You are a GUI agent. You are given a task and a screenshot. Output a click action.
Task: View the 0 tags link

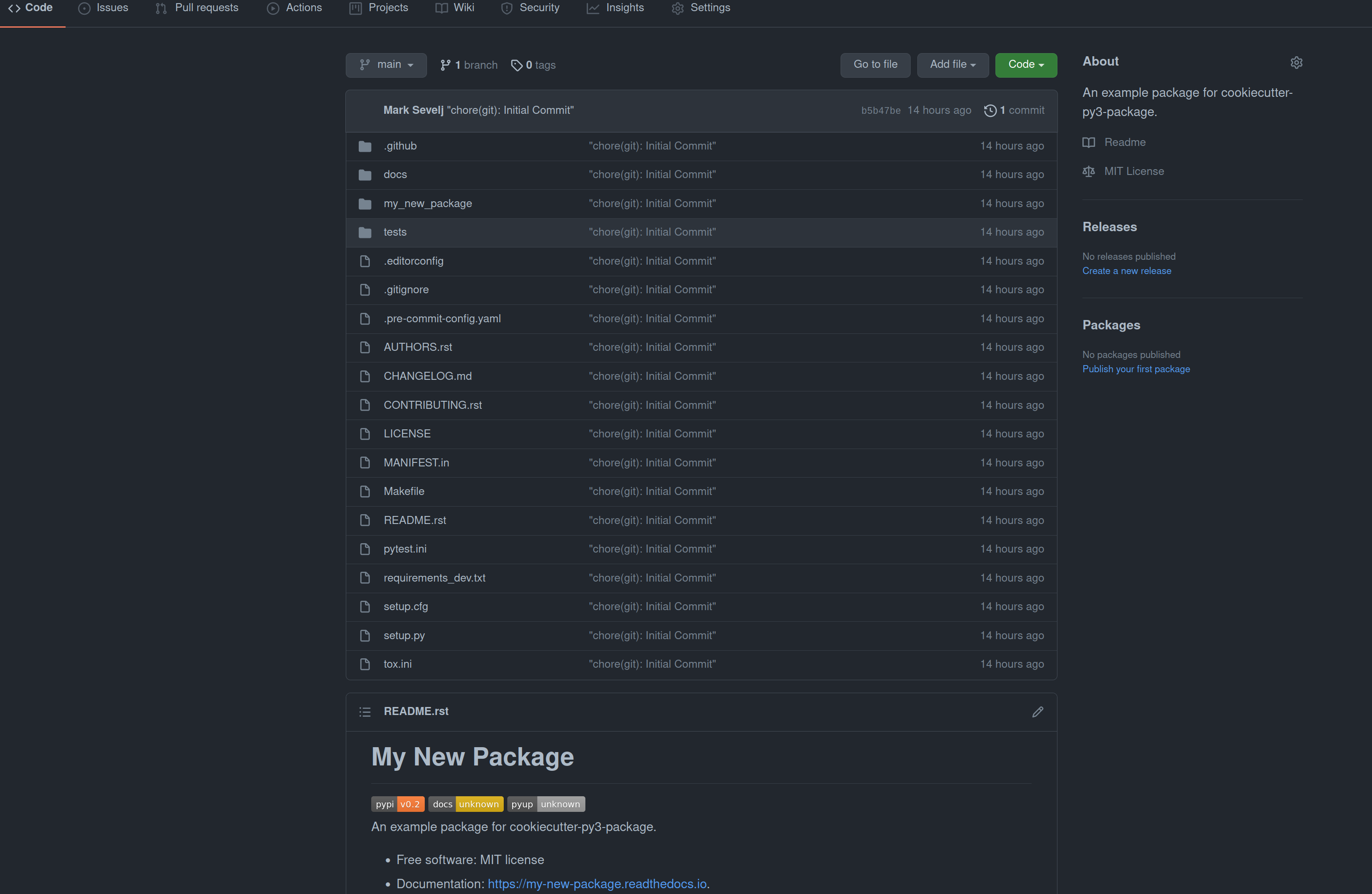click(x=533, y=65)
